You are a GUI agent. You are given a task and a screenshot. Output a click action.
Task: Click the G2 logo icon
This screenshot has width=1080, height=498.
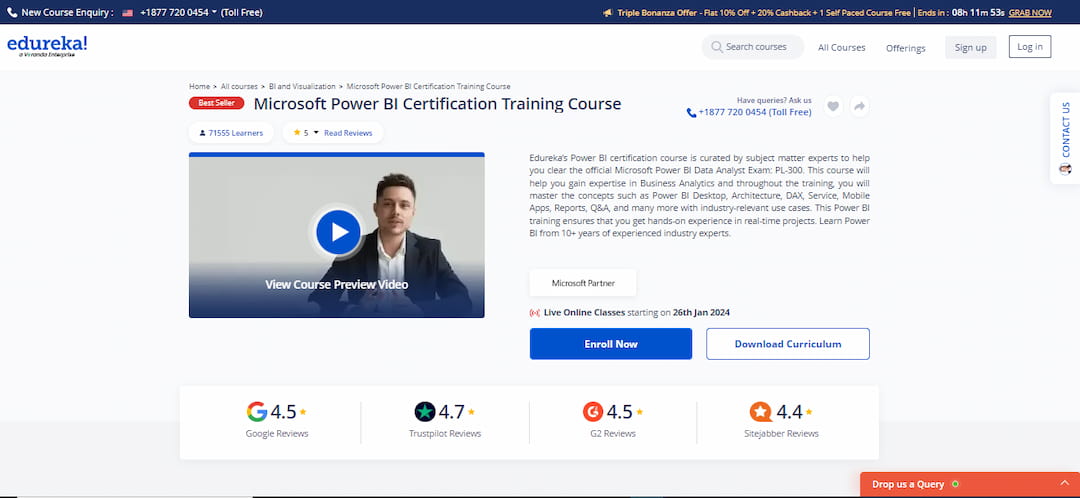coord(593,412)
